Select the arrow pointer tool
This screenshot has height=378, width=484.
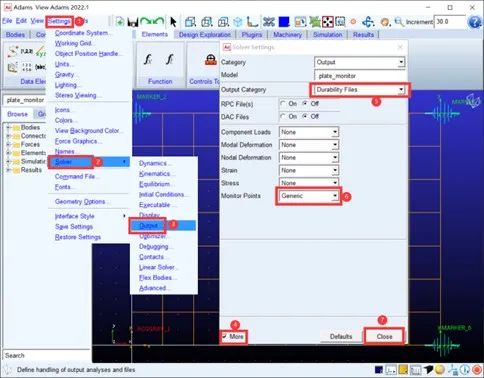tap(173, 22)
